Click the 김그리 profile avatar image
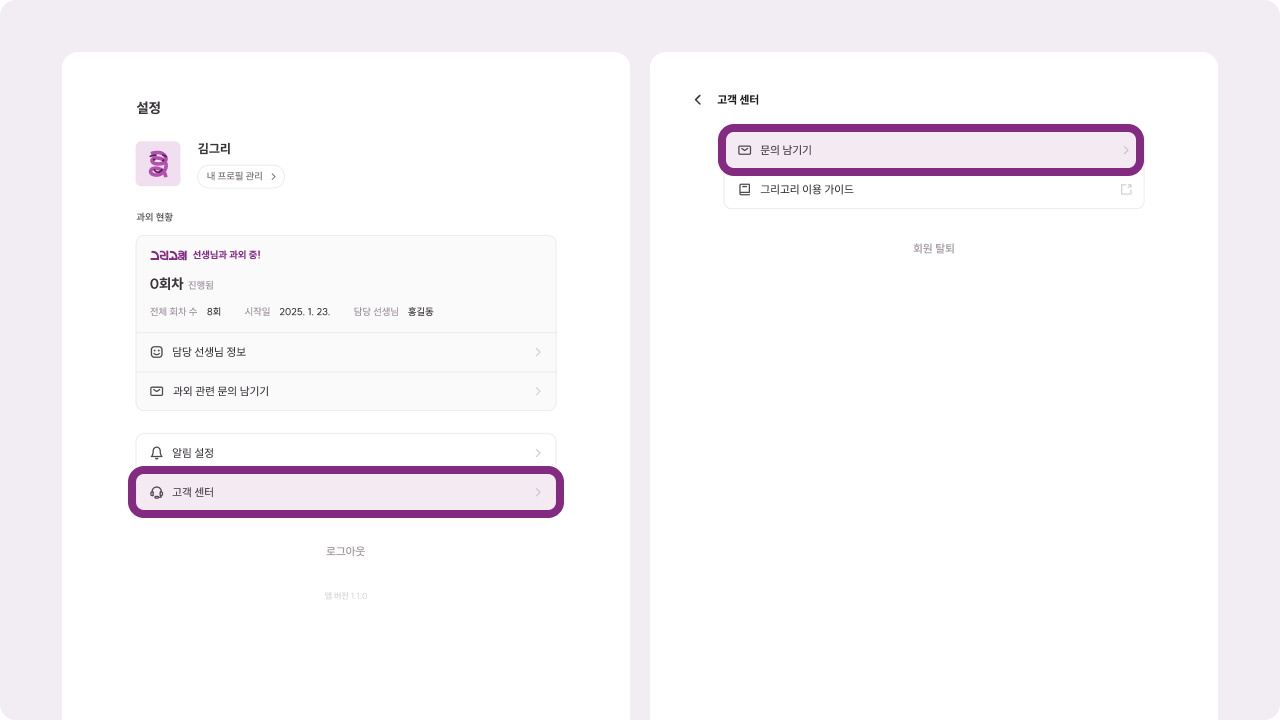This screenshot has height=720, width=1280. [x=158, y=163]
